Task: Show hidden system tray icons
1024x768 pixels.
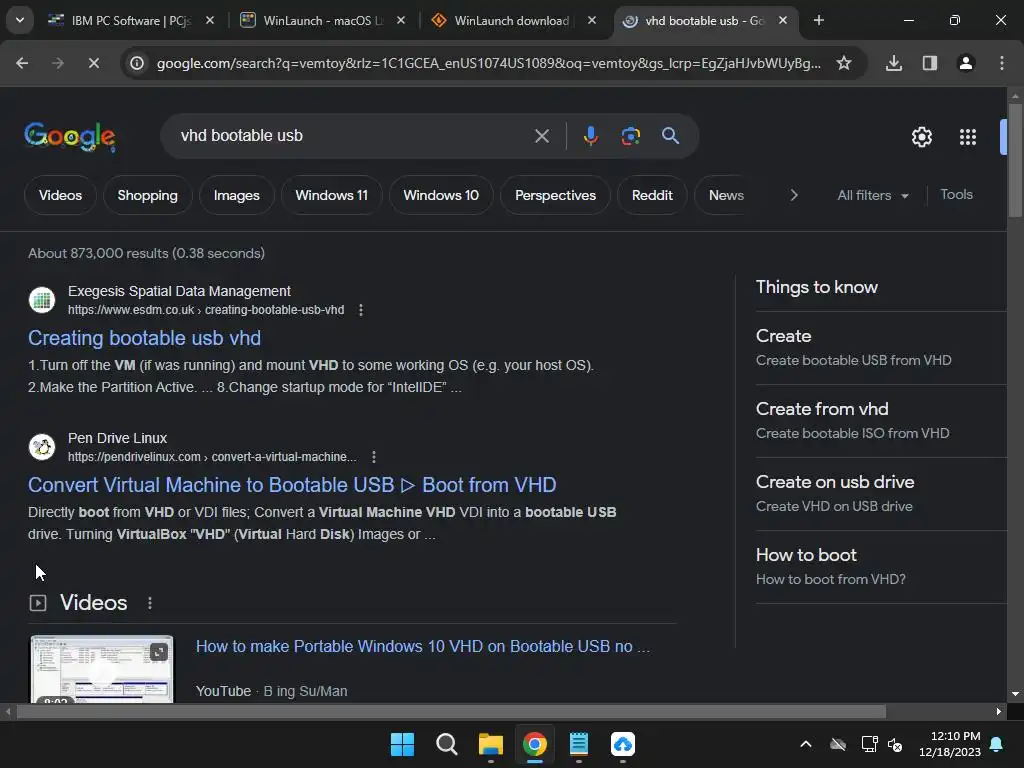Action: coord(805,744)
